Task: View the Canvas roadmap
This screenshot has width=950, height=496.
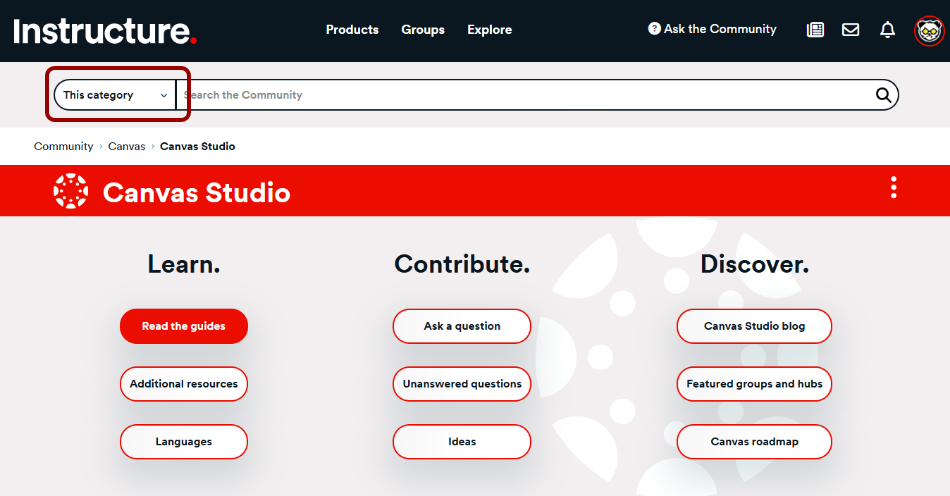Action: point(754,441)
